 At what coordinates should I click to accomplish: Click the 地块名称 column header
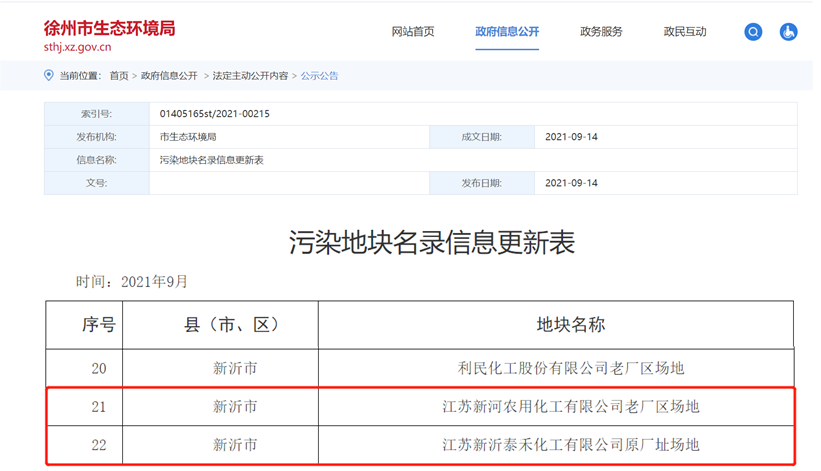coord(556,324)
